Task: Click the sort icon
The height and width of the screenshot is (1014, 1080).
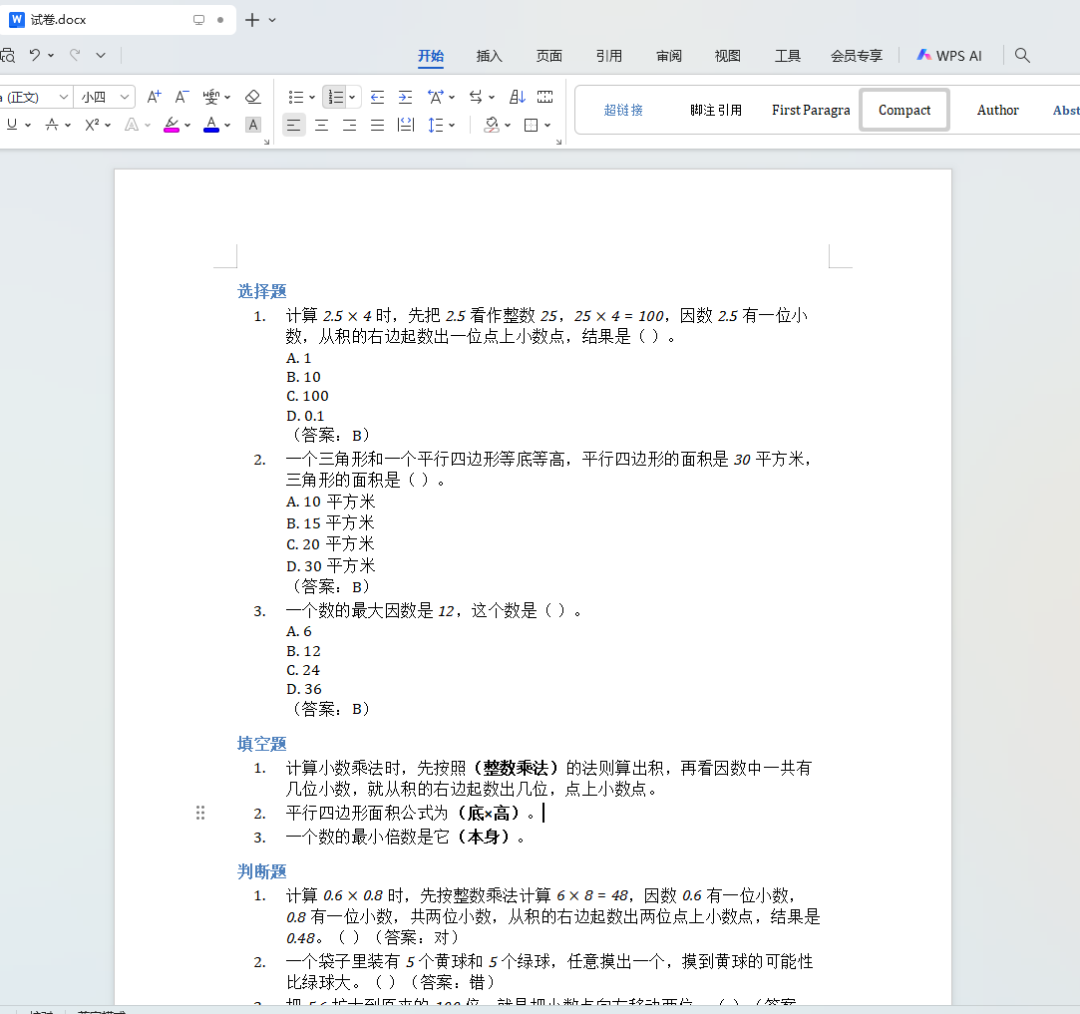Action: [x=517, y=97]
